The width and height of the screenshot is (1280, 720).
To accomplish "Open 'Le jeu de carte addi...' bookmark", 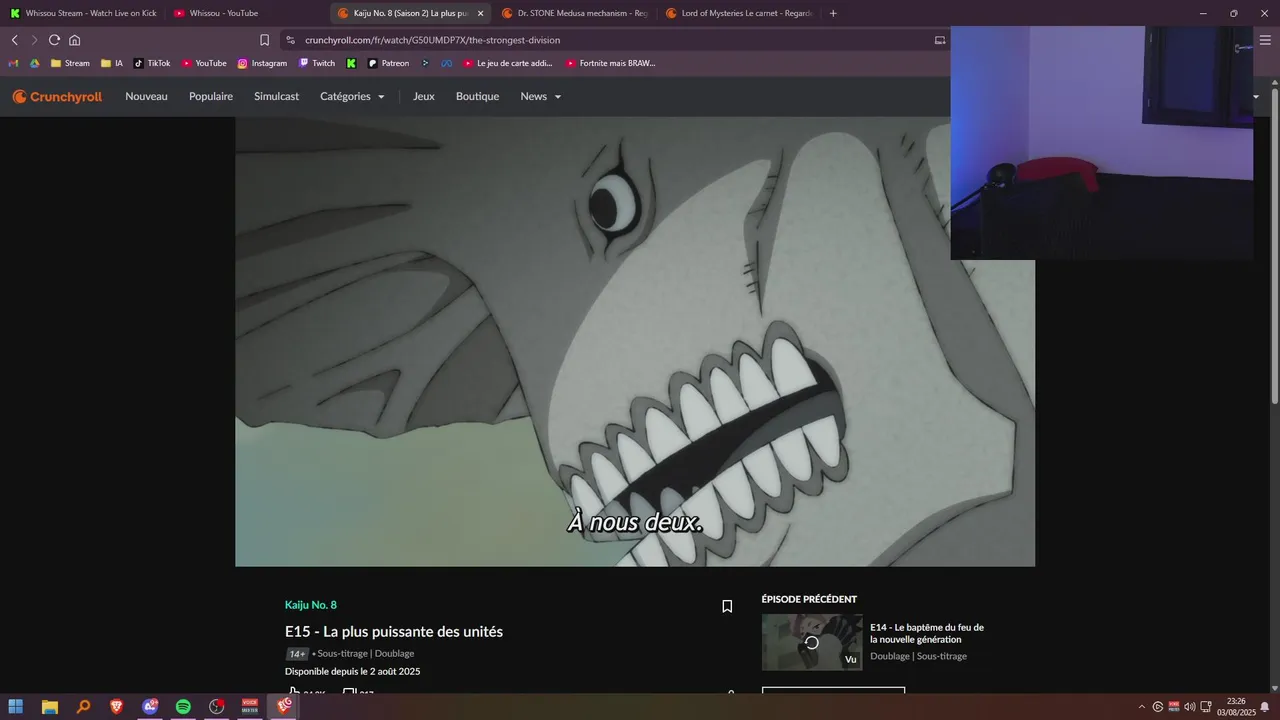I will point(508,63).
